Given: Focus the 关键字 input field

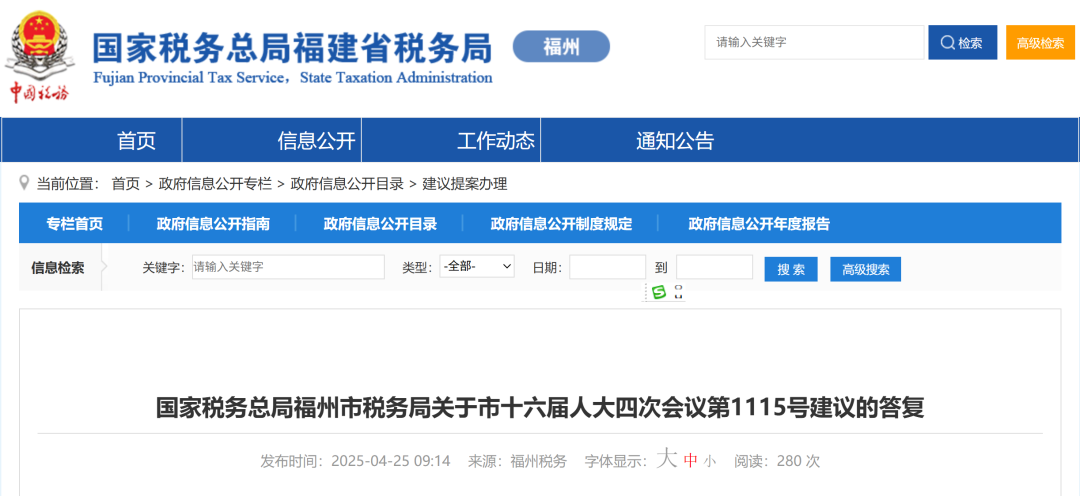Looking at the screenshot, I should click(288, 267).
